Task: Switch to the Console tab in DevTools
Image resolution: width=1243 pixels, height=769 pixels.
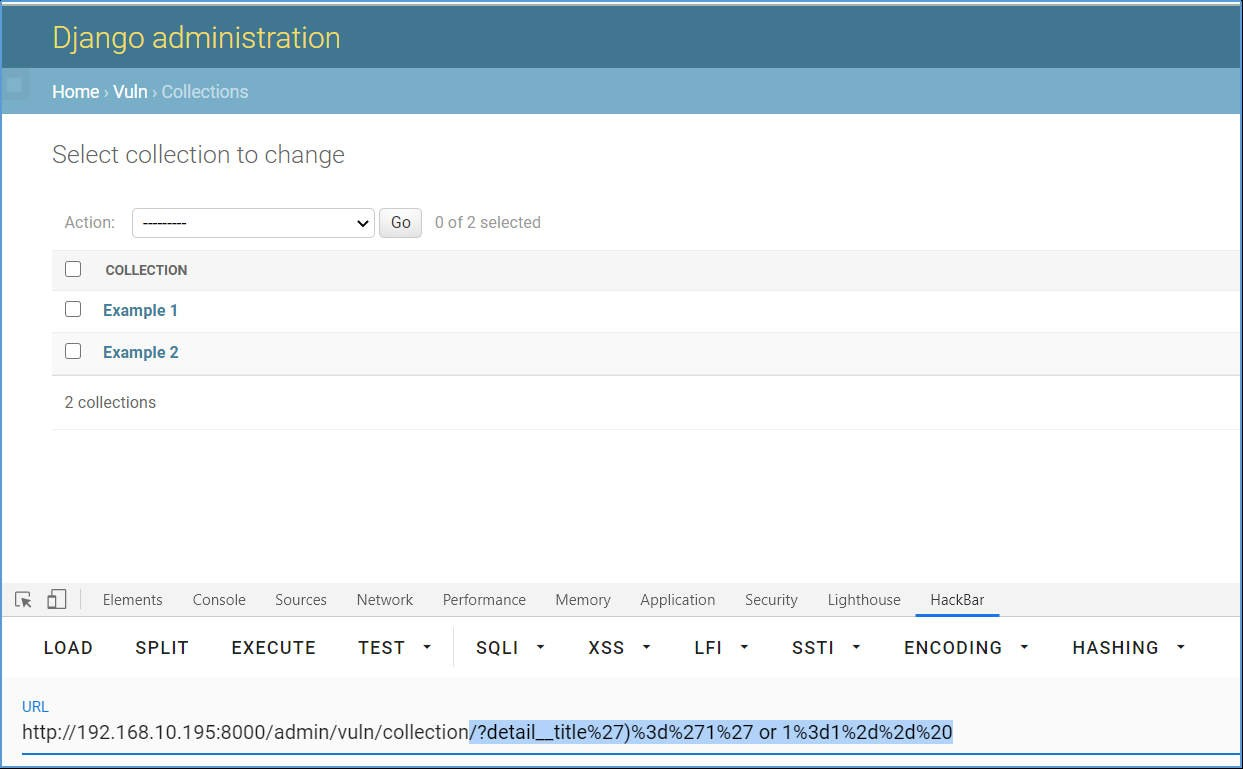Action: 218,599
